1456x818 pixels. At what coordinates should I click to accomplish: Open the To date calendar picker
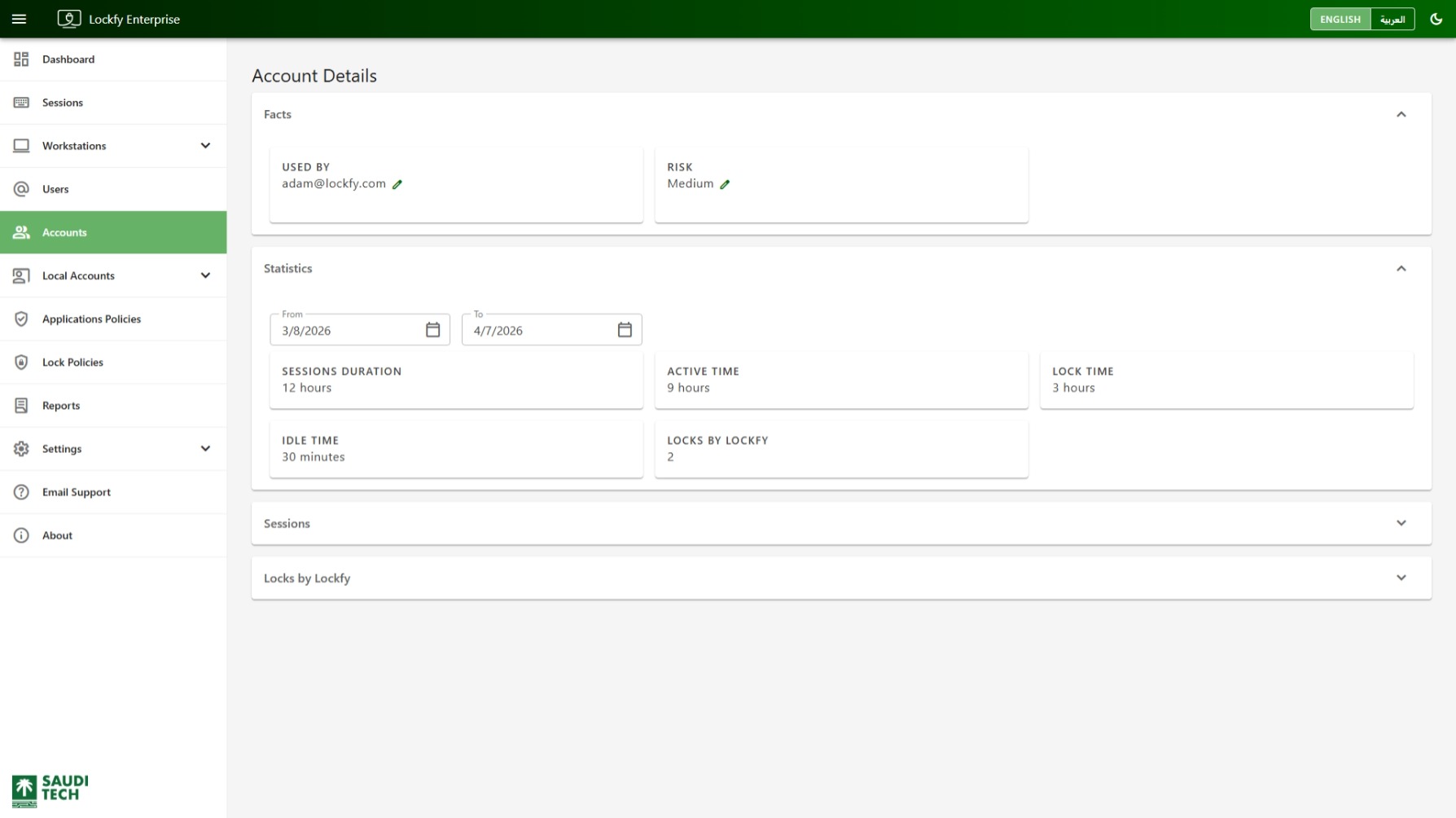point(625,330)
